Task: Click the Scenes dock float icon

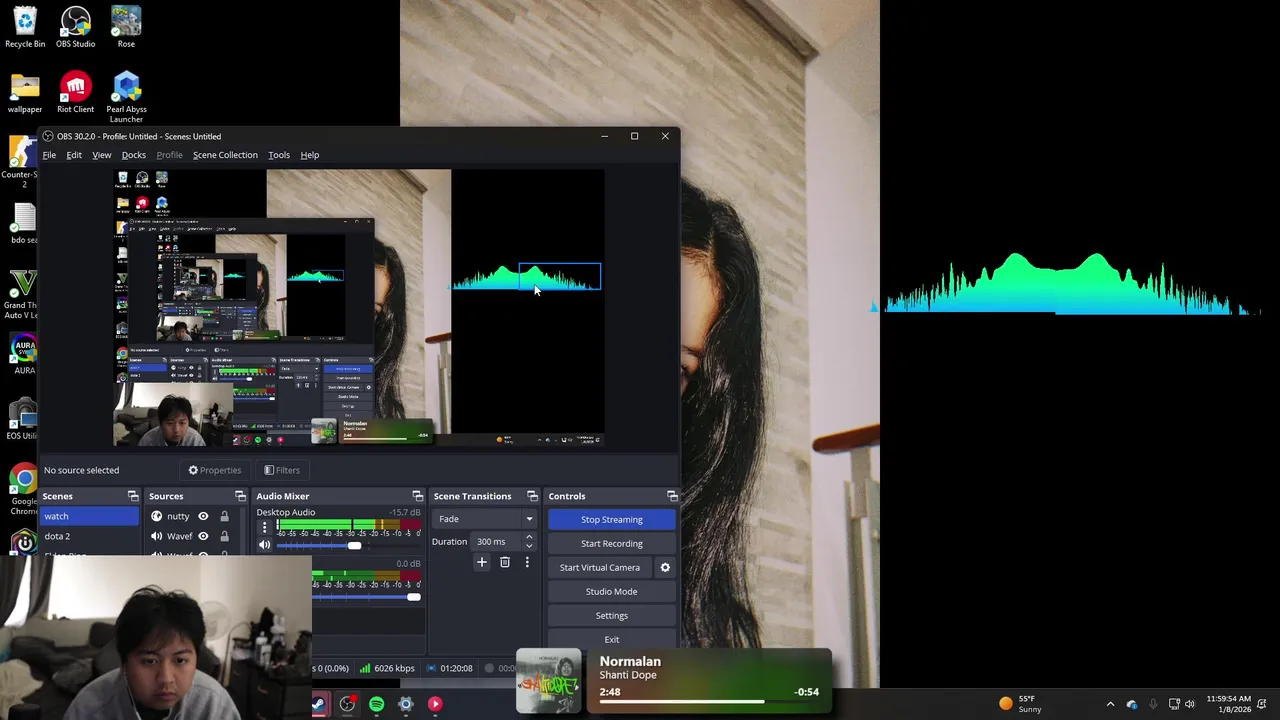Action: [x=133, y=496]
